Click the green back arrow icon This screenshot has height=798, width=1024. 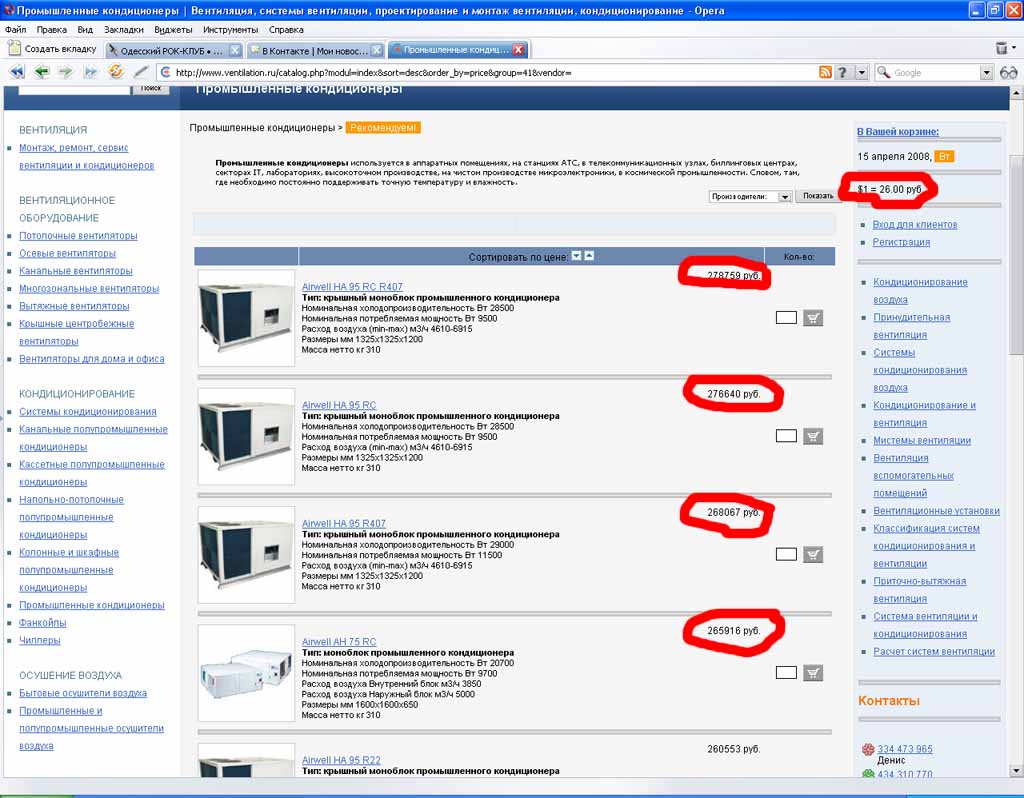pos(41,72)
